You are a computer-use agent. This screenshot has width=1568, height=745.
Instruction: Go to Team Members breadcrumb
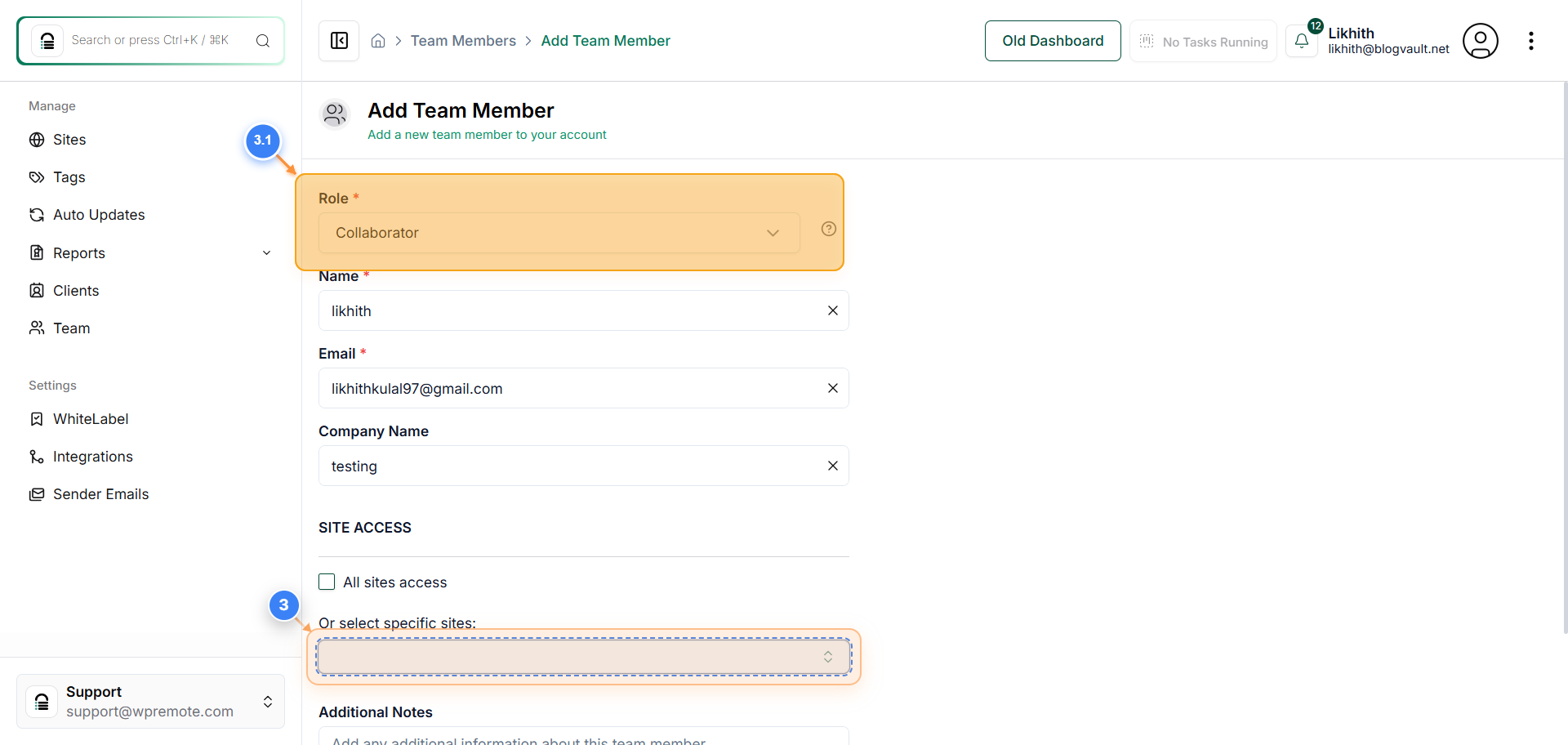[x=463, y=40]
